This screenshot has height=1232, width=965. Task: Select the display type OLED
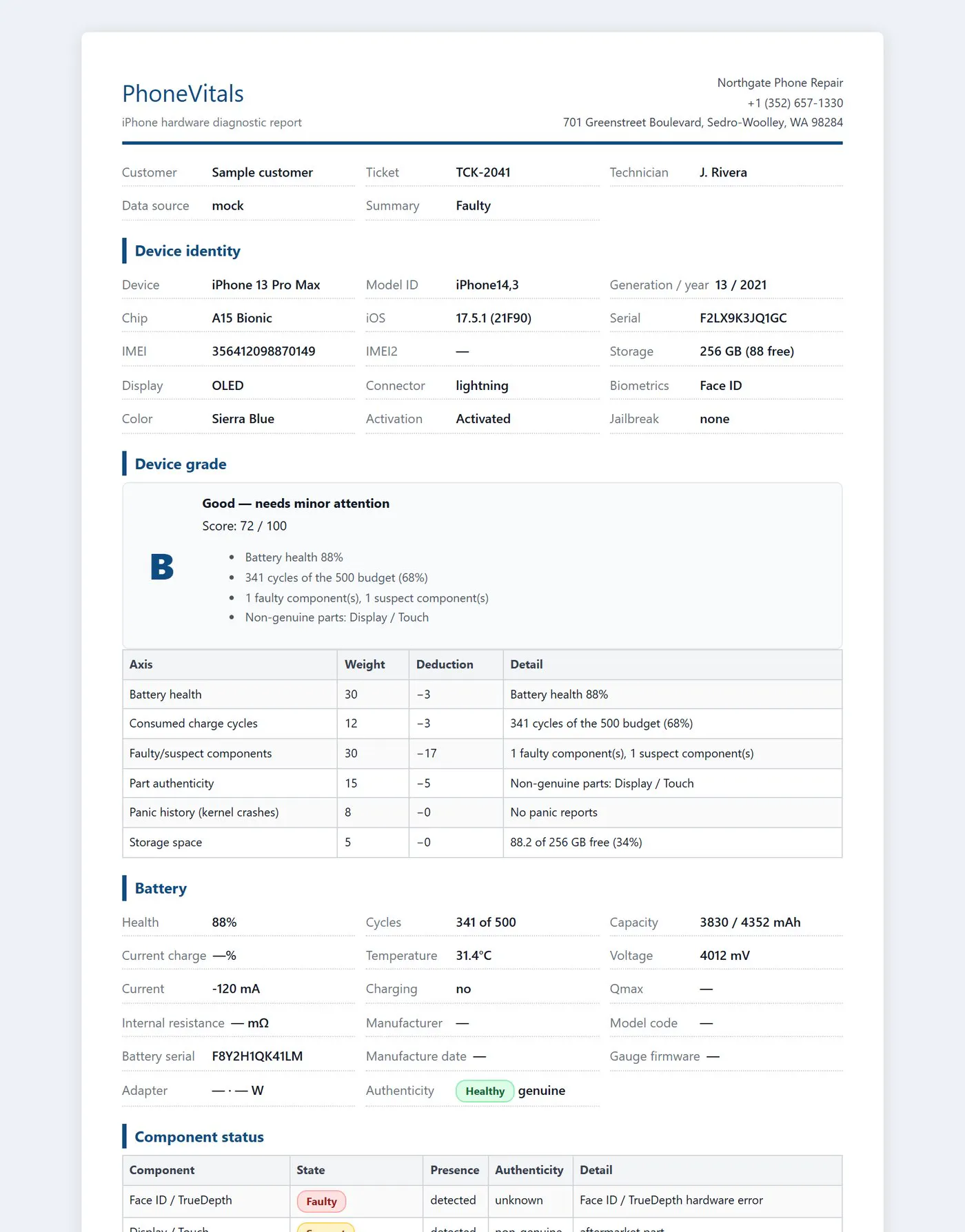coord(227,385)
